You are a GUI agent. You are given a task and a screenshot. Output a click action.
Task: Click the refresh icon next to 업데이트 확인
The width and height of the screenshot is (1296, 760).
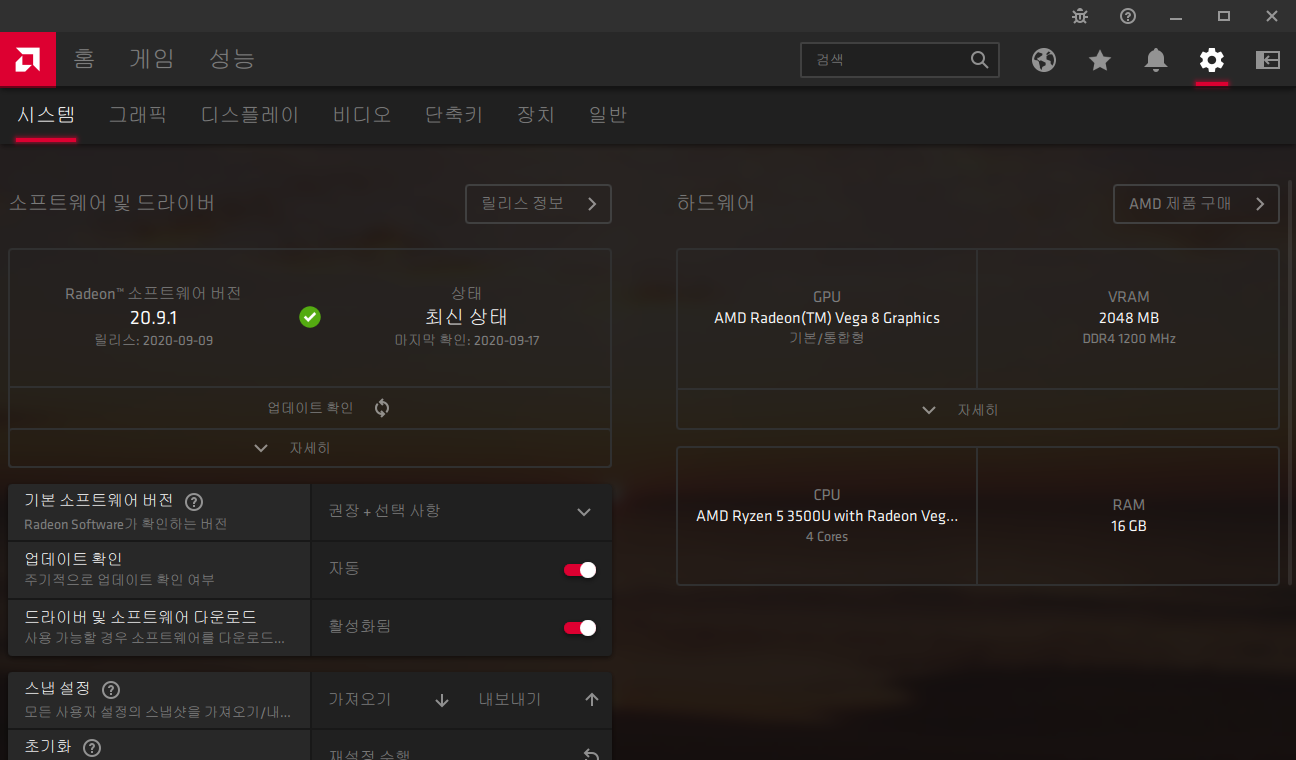point(382,408)
